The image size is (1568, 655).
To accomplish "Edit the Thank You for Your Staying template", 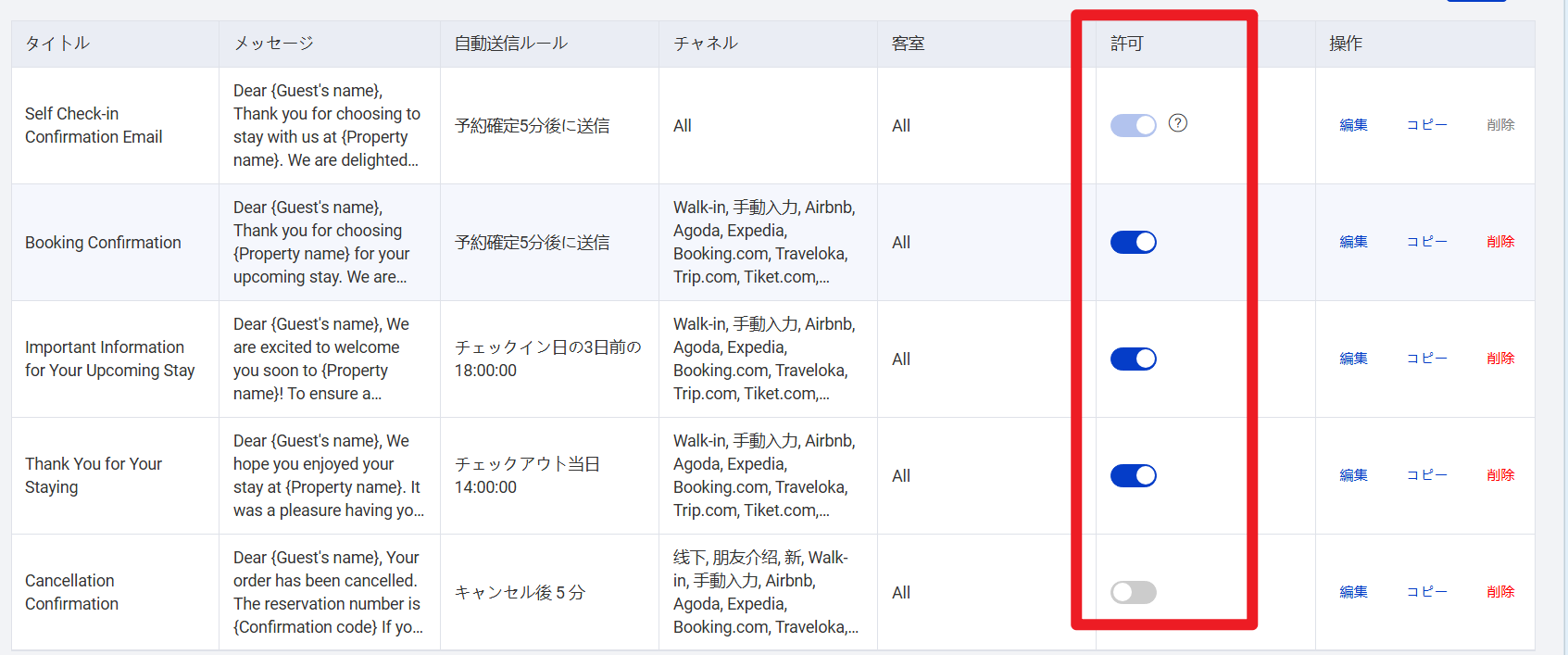I will coord(1353,475).
